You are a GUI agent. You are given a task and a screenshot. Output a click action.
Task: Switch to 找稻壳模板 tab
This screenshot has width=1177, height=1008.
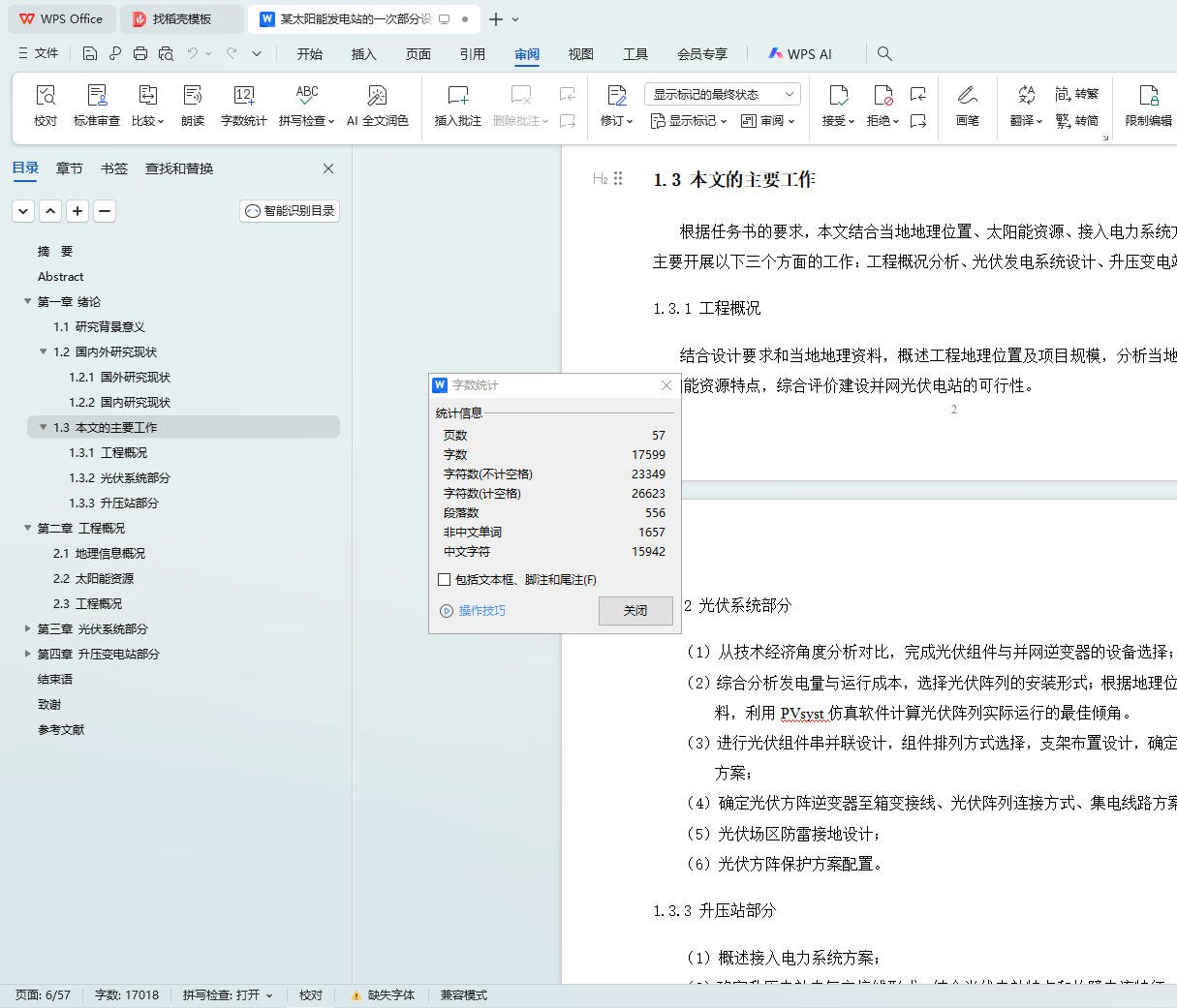(x=181, y=19)
